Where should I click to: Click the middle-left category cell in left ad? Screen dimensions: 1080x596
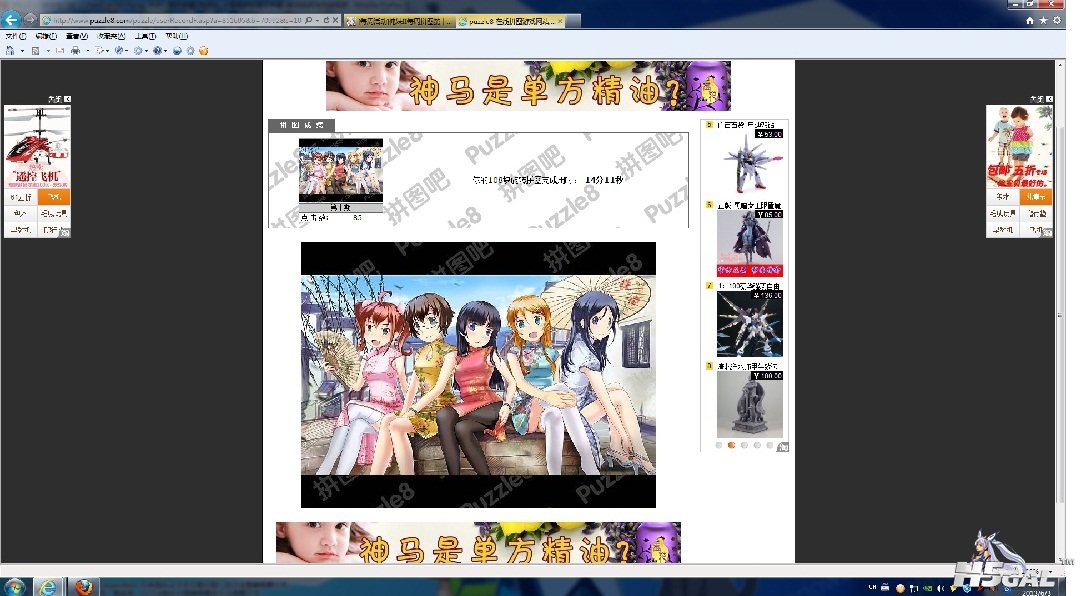(21, 214)
